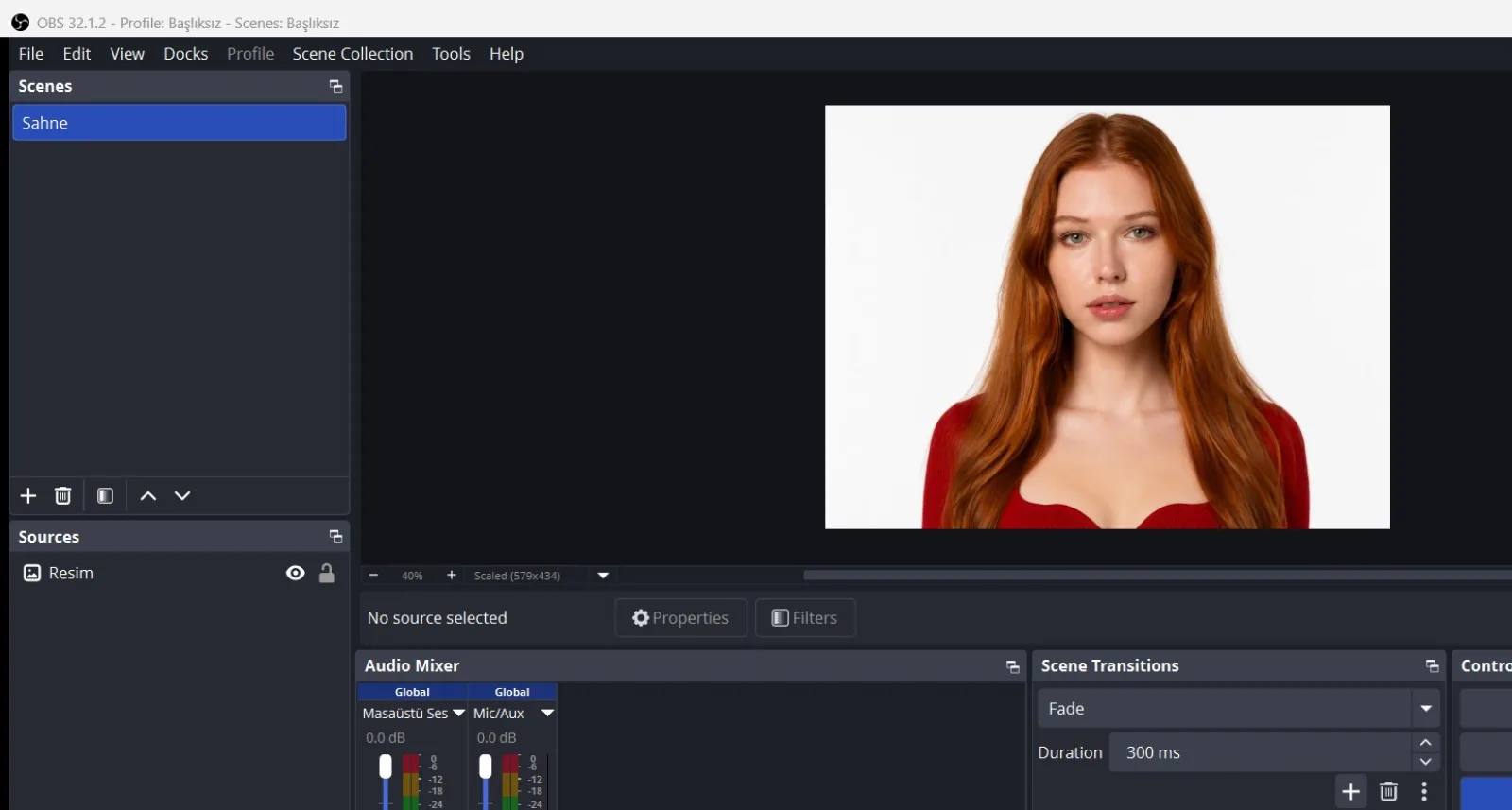Toggle lock on Resim source
This screenshot has width=1512, height=810.
point(327,573)
